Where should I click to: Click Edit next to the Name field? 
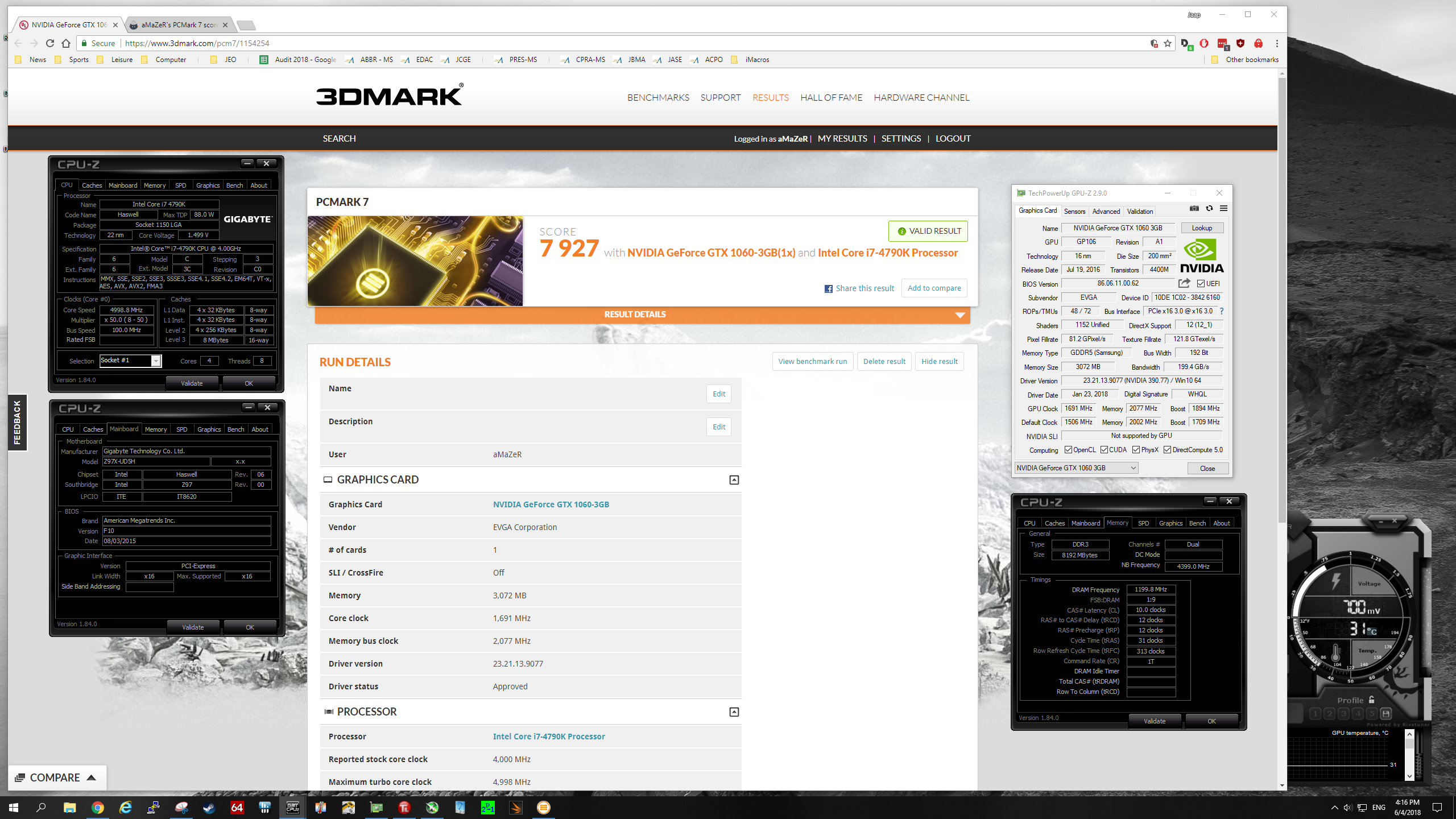[719, 394]
